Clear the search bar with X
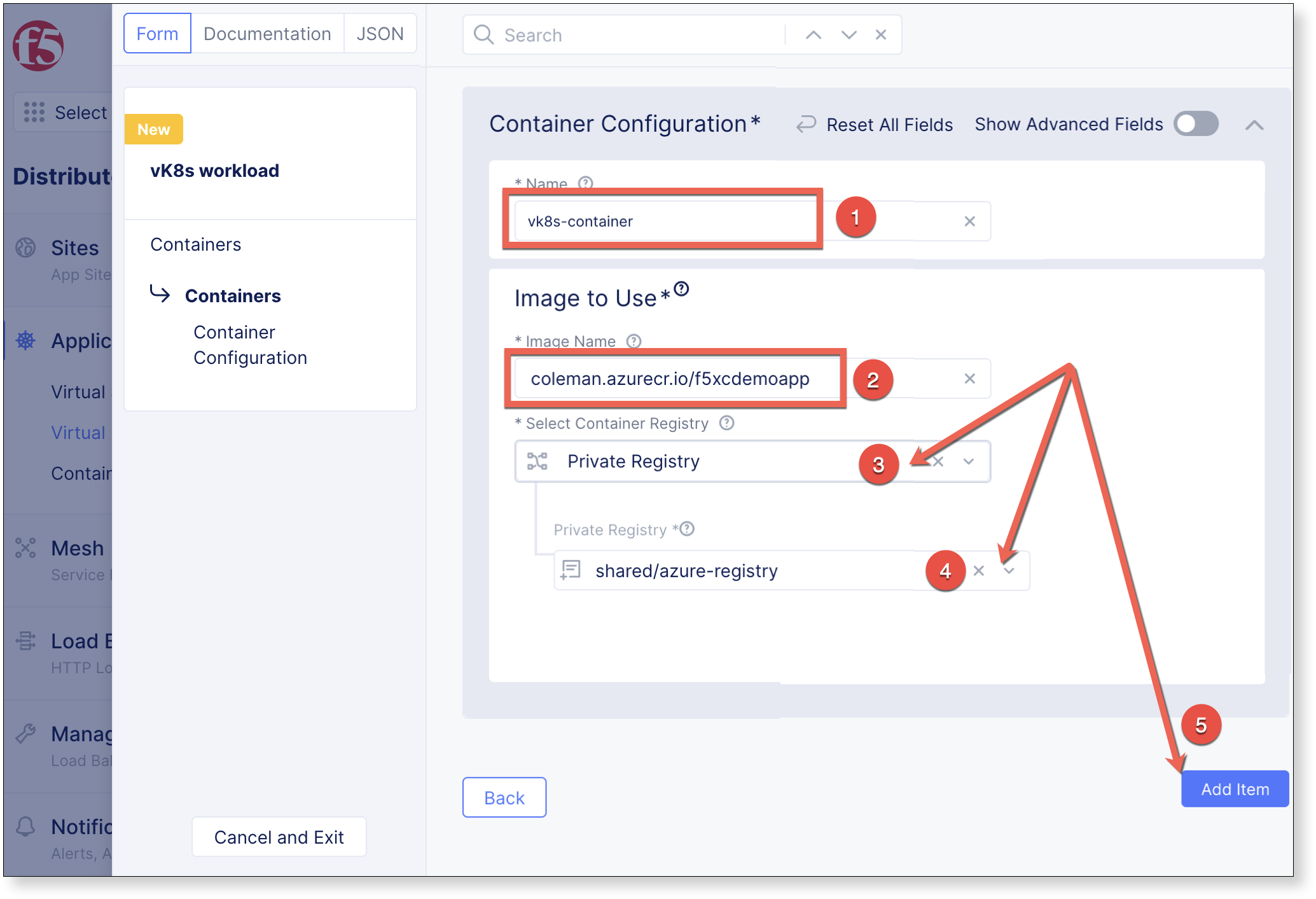Image resolution: width=1316 pixels, height=899 pixels. pos(881,35)
